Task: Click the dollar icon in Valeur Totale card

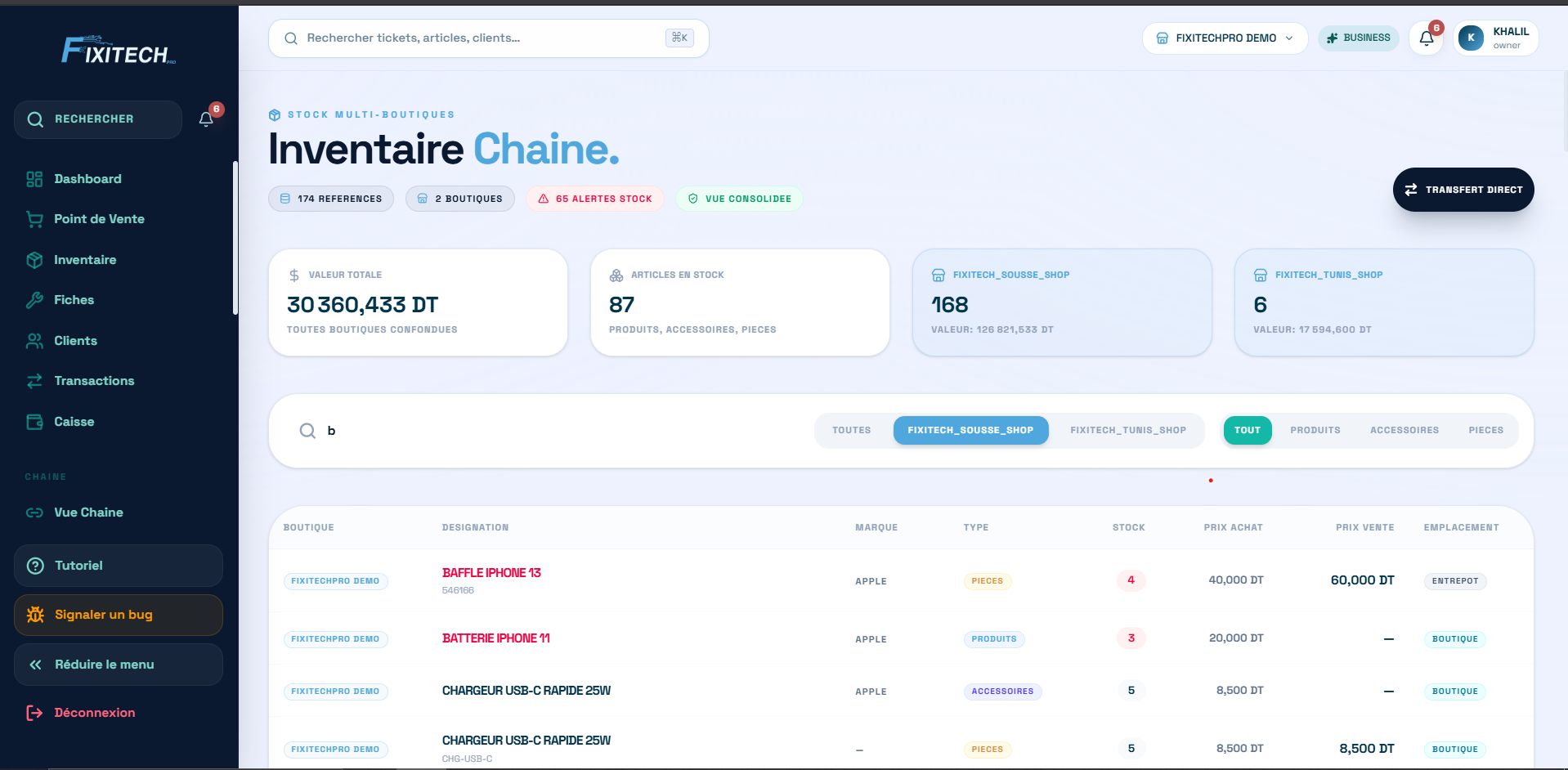Action: (x=294, y=275)
